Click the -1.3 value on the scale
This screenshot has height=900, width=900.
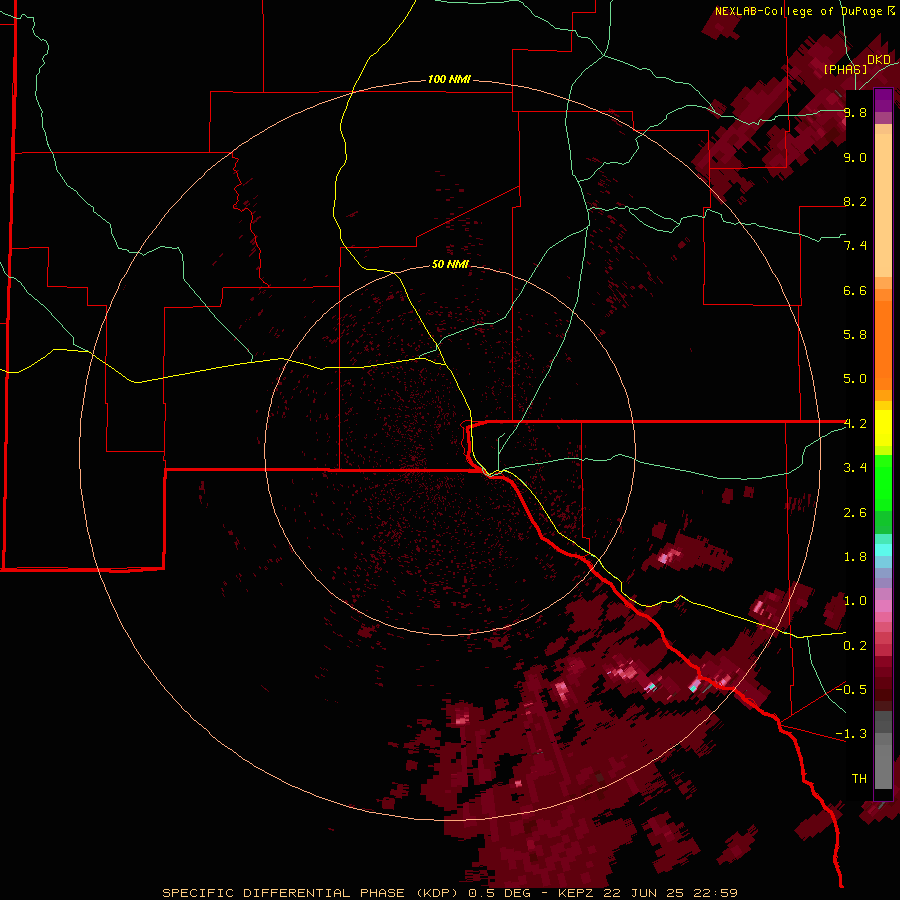point(851,734)
